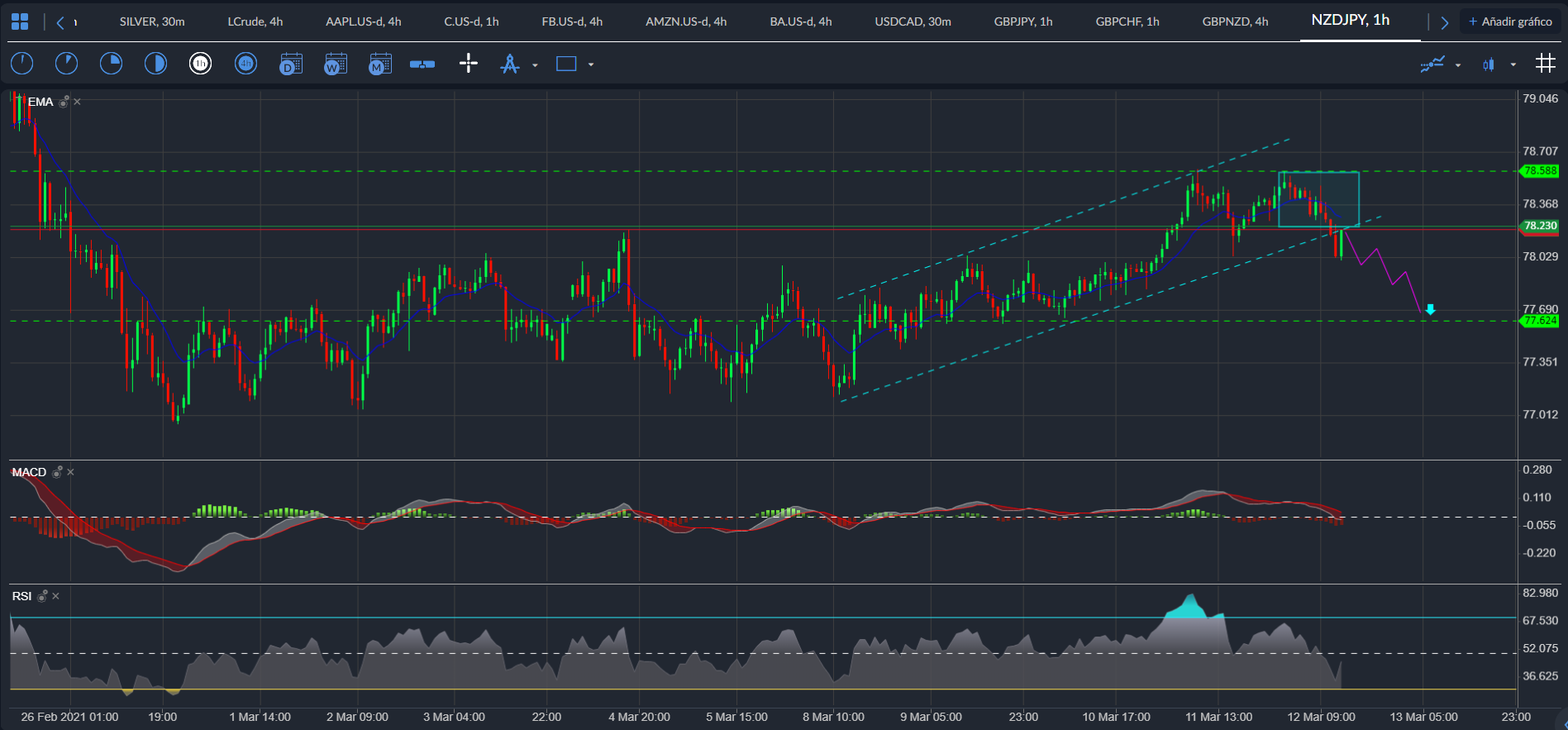
Task: Expand the indicators dropdown arrow
Action: coord(1457,64)
